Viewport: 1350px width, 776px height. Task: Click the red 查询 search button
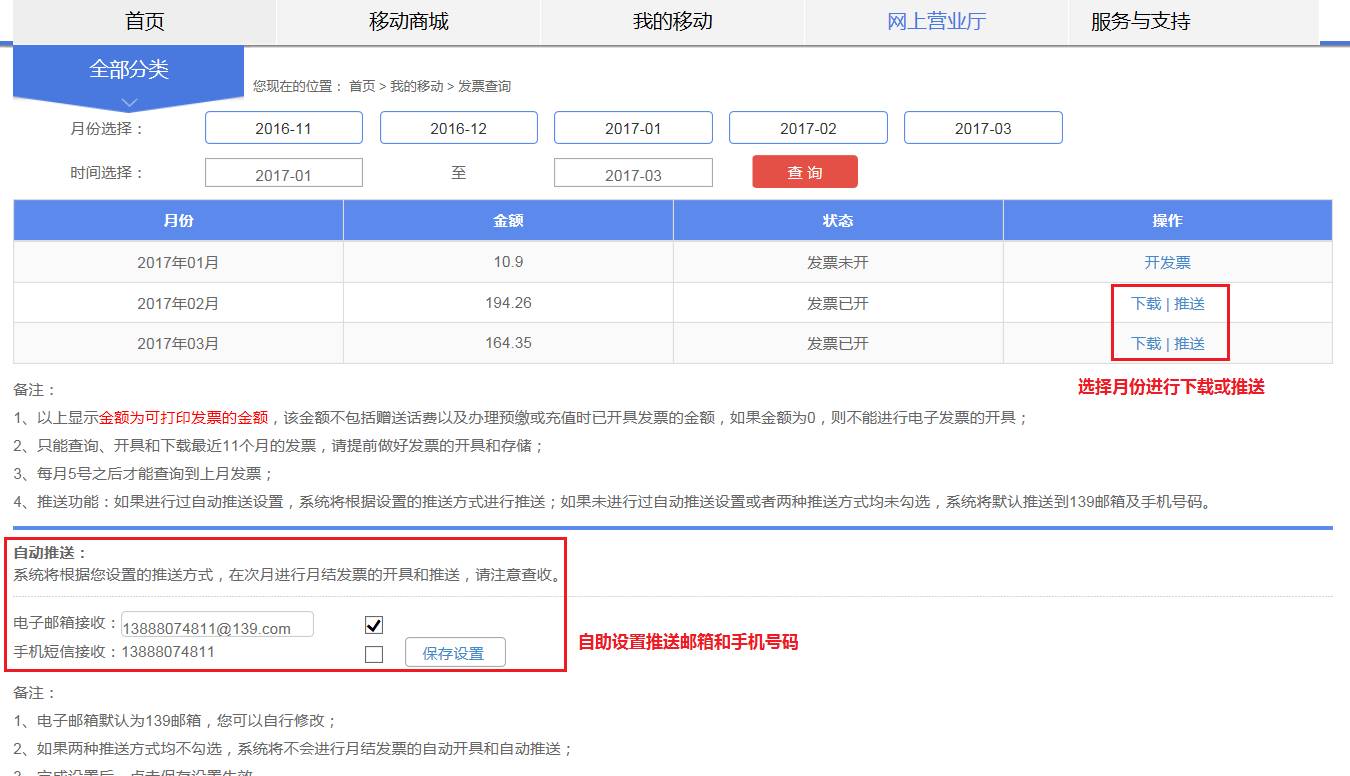tap(804, 171)
